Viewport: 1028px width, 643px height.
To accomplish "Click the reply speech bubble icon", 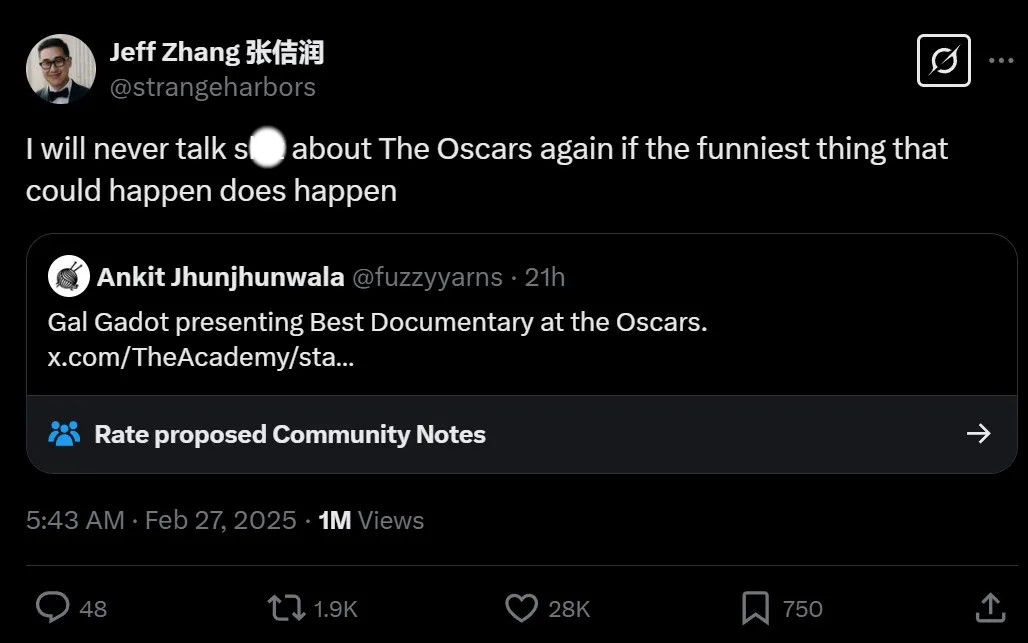I will point(52,607).
